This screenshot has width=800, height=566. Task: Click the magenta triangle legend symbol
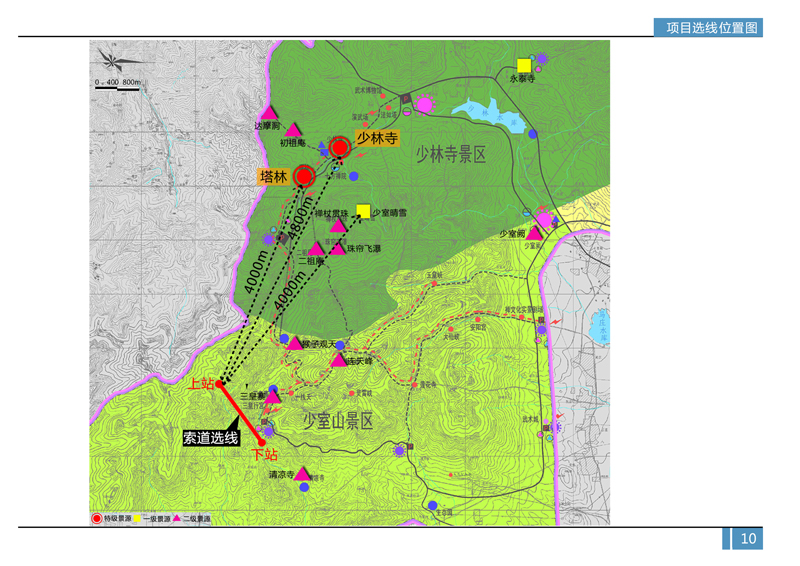pos(177,518)
